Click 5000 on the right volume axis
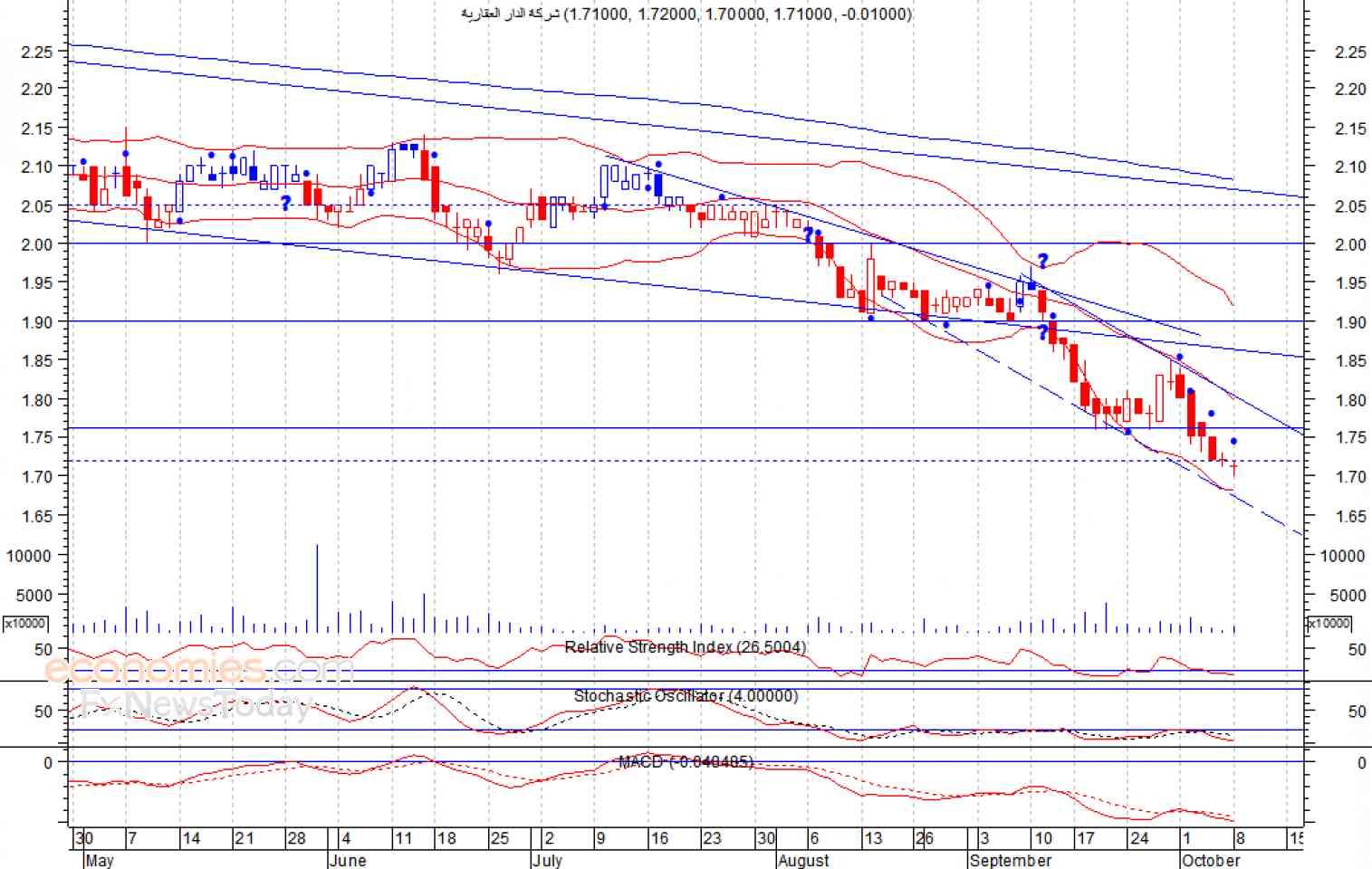The height and width of the screenshot is (869, 1372). [x=1348, y=596]
